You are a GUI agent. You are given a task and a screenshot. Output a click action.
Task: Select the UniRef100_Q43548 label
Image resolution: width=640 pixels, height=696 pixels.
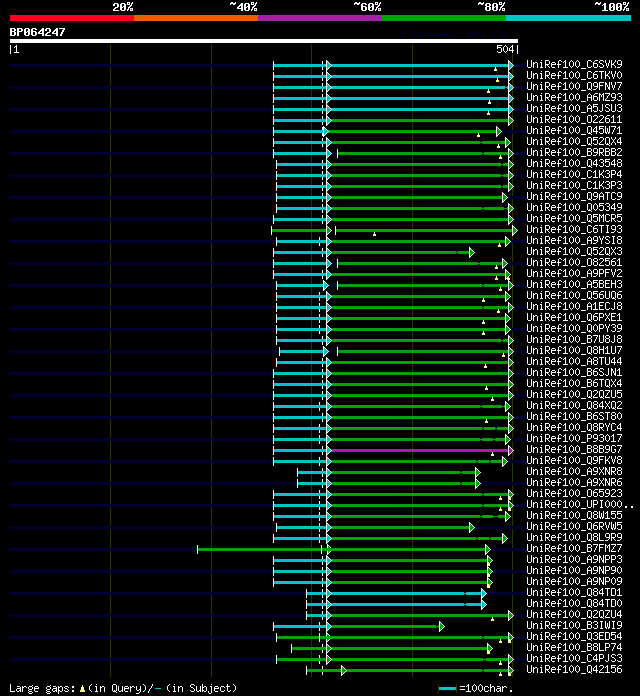pyautogui.click(x=574, y=163)
